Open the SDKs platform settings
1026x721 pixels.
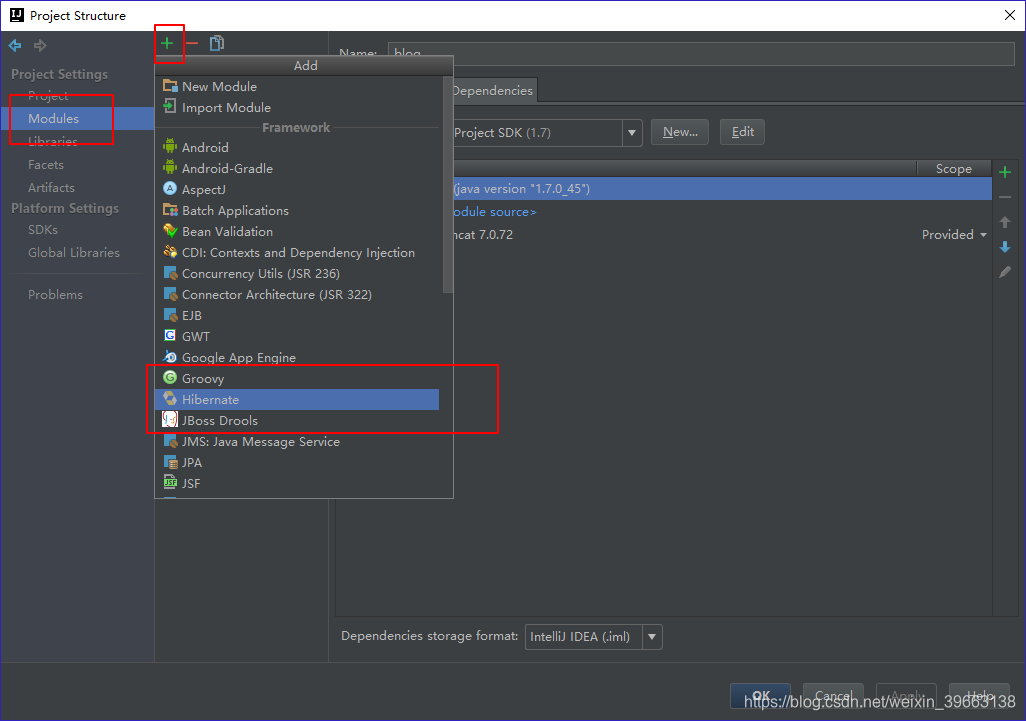(43, 230)
